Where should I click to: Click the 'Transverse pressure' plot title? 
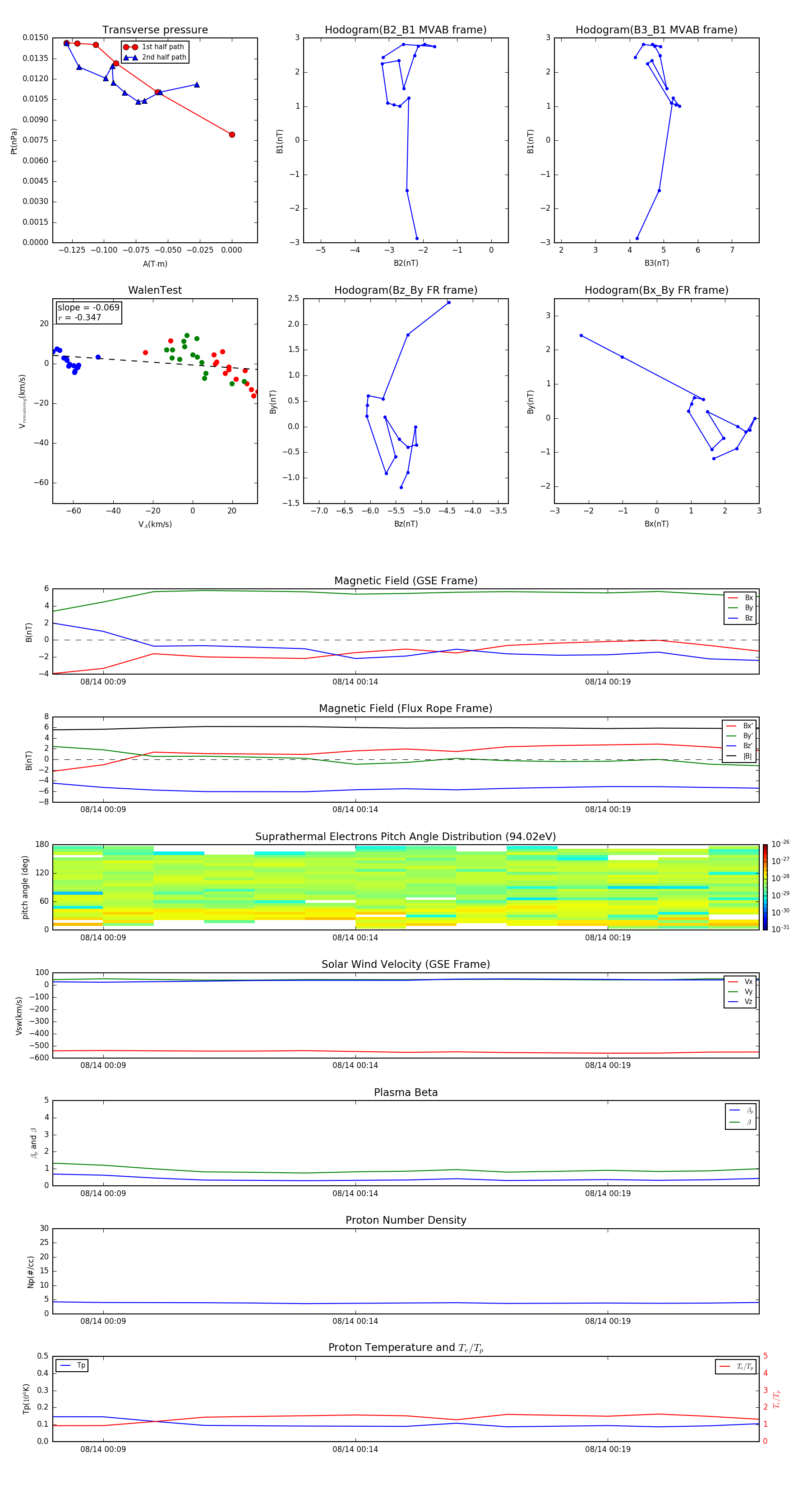pyautogui.click(x=155, y=30)
